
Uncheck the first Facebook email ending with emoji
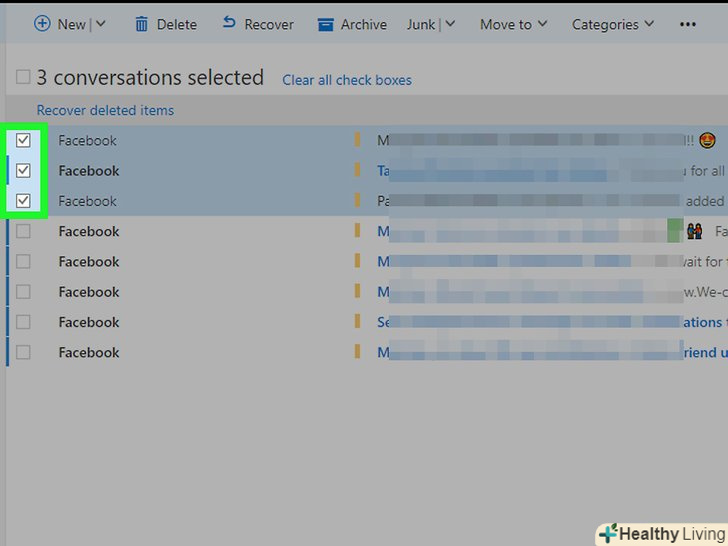tap(23, 140)
